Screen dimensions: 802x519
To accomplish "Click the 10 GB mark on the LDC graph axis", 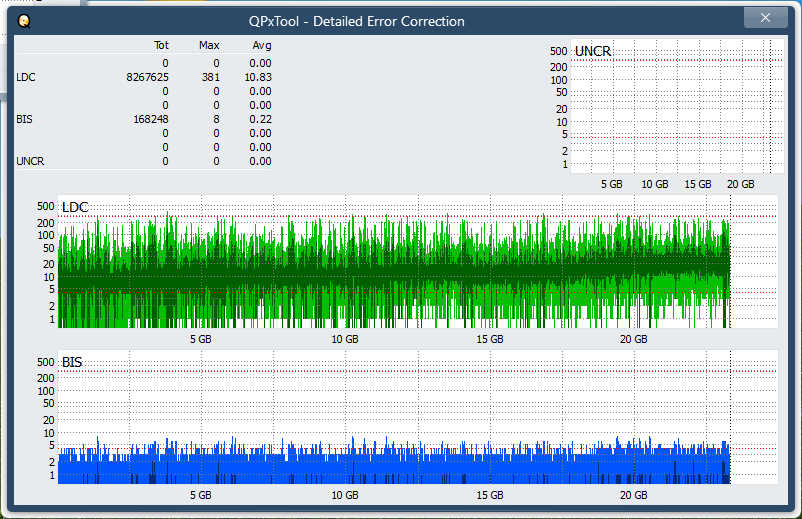I will pos(344,340).
